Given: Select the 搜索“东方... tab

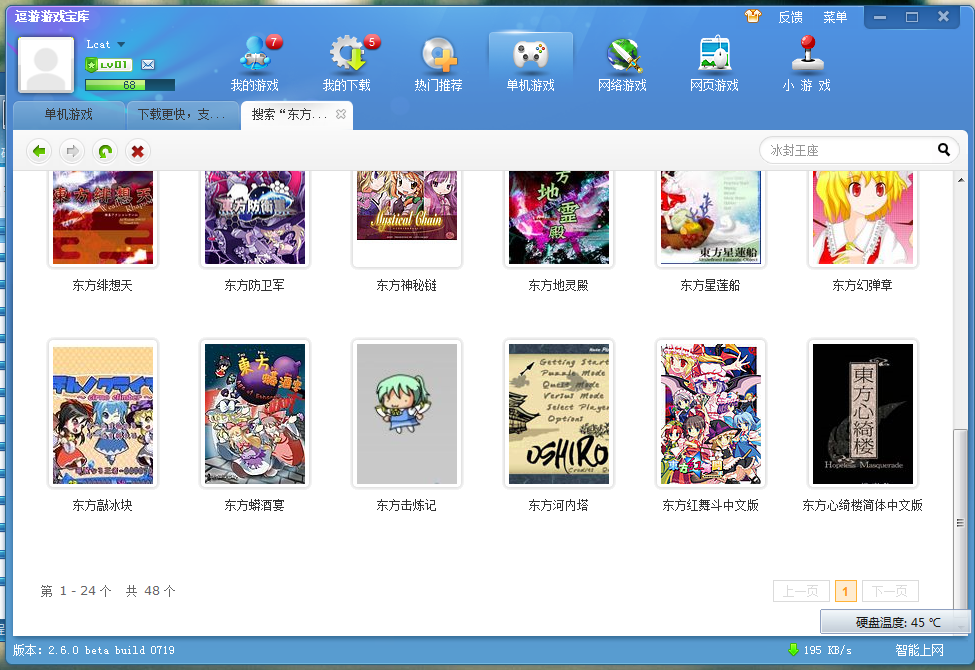Looking at the screenshot, I should pyautogui.click(x=297, y=115).
